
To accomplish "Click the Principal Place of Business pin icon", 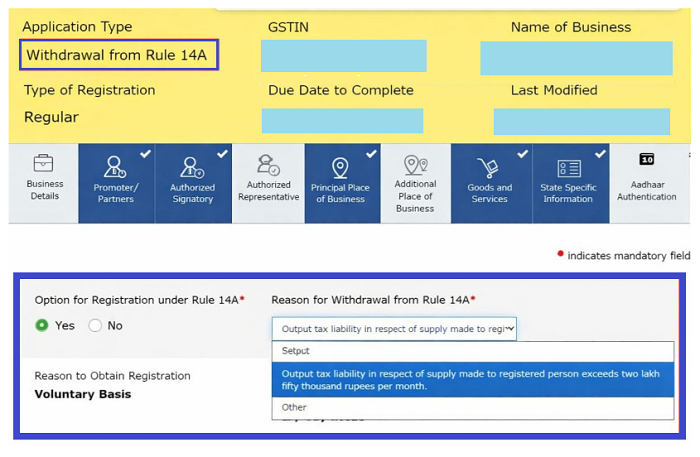I will point(340,167).
